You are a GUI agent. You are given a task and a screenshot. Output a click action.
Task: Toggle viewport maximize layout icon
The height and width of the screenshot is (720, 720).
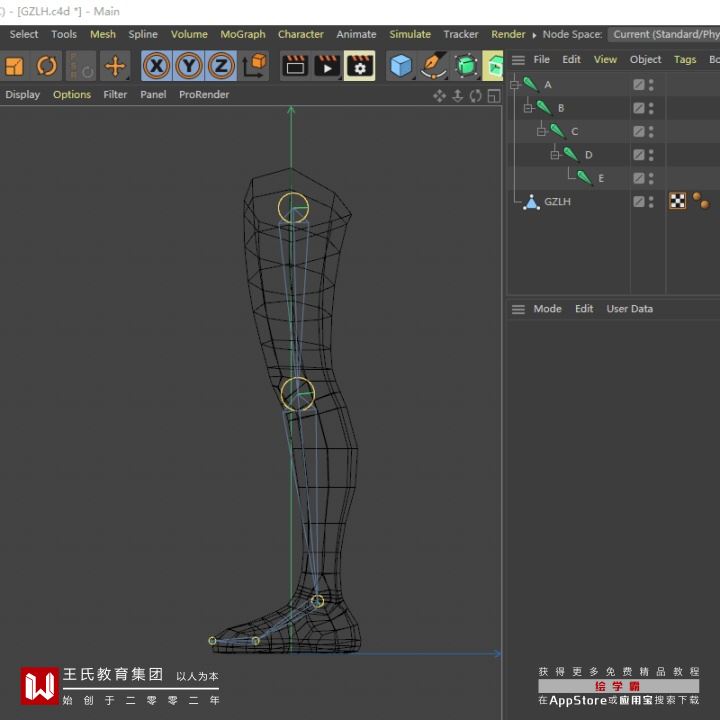pos(494,96)
